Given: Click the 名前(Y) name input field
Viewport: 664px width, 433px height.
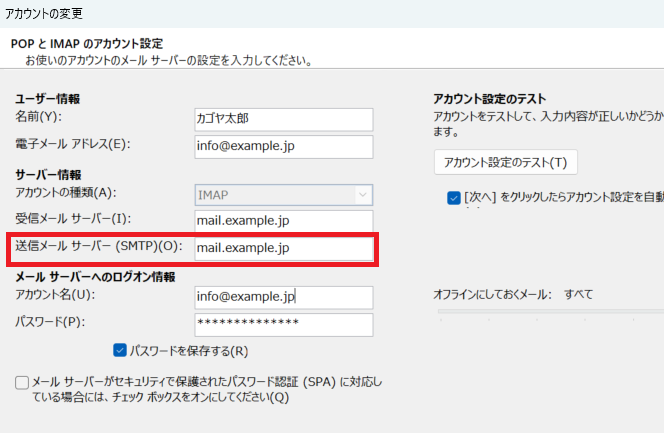Looking at the screenshot, I should (x=284, y=119).
